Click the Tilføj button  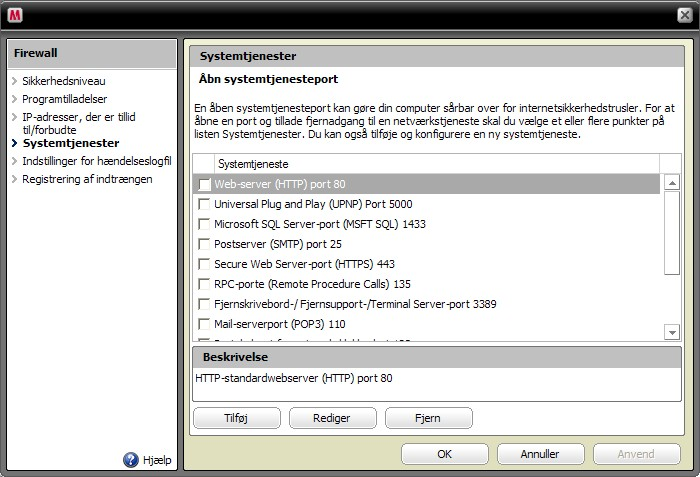(x=237, y=418)
